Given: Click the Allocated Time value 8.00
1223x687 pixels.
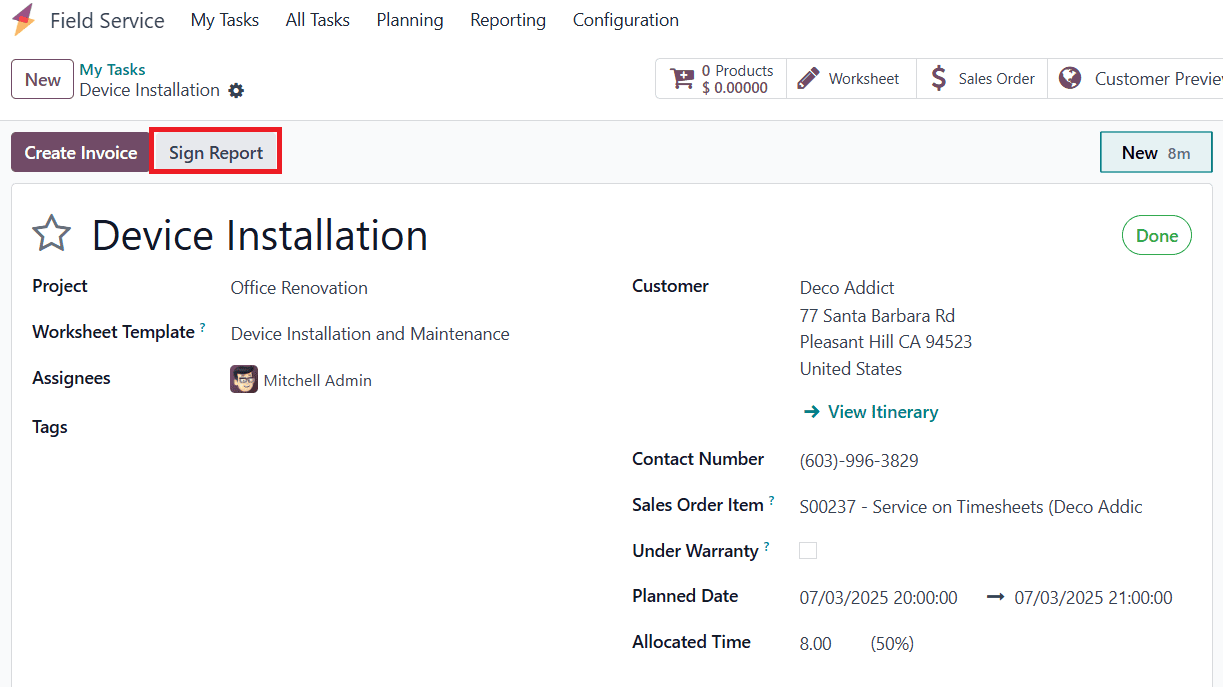Looking at the screenshot, I should (x=815, y=644).
